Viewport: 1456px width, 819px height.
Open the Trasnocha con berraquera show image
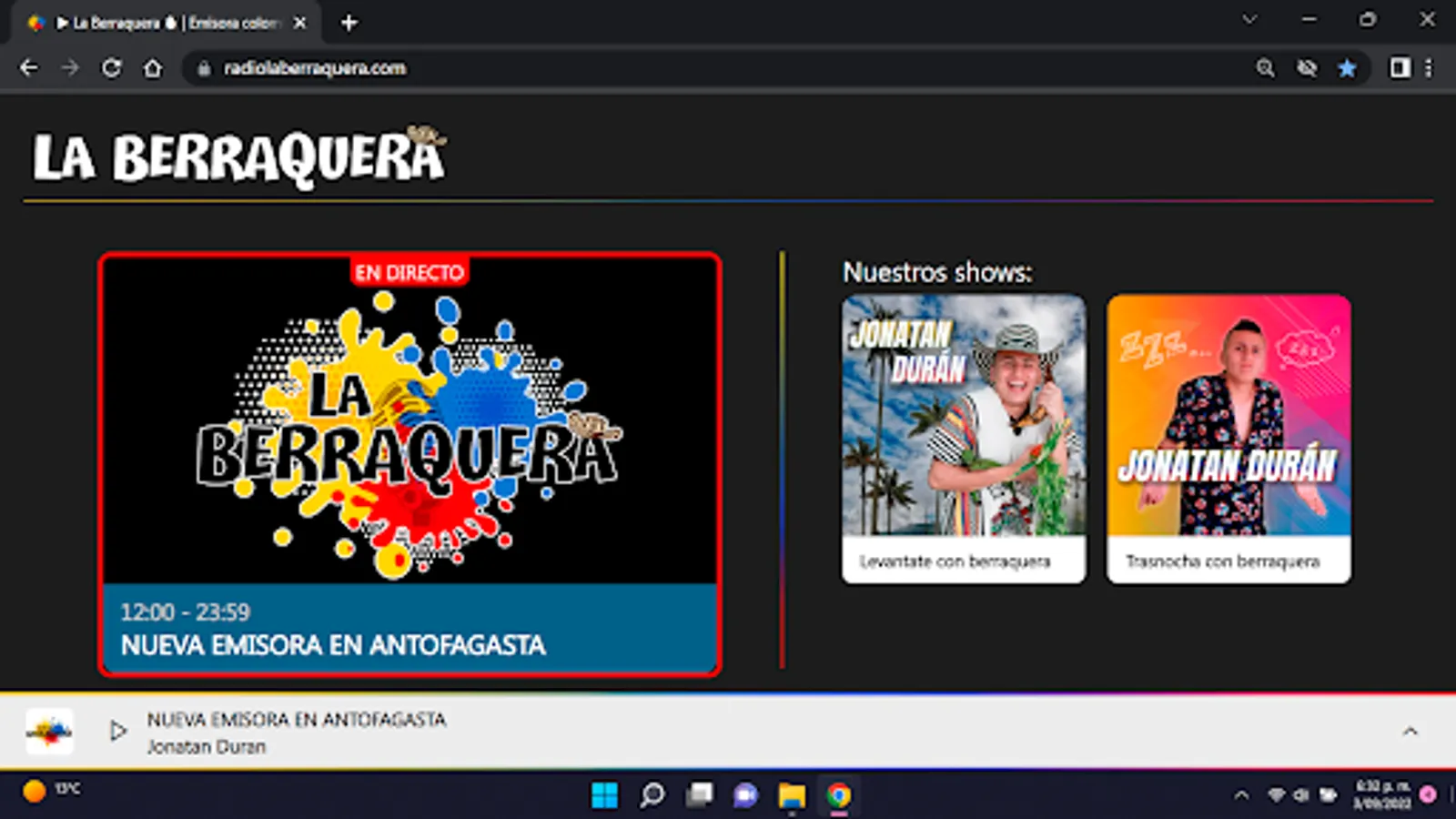tap(1228, 415)
